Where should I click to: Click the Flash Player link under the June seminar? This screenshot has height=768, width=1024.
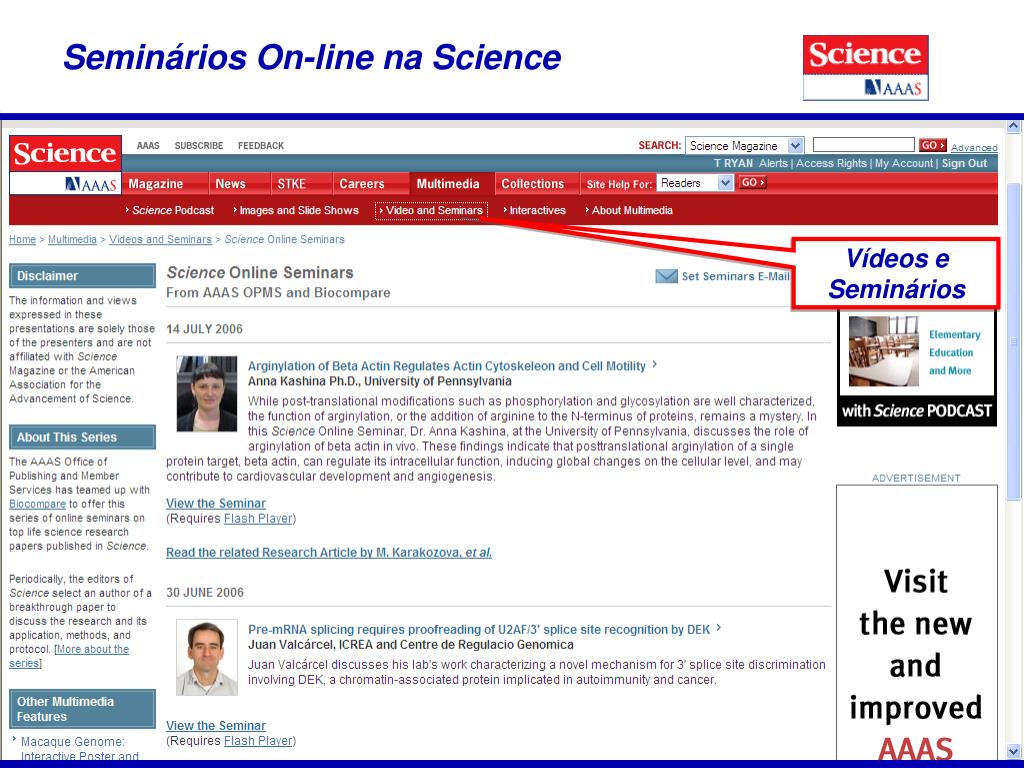(x=258, y=741)
